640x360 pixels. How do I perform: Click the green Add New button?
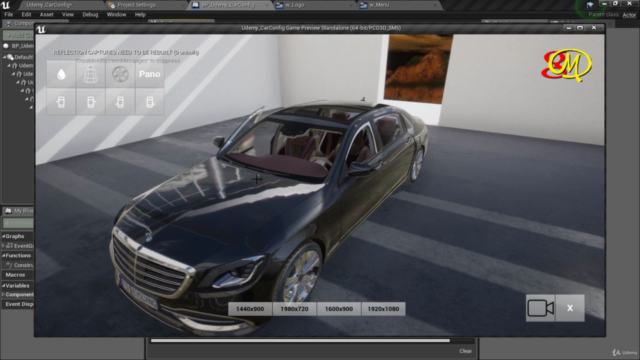(19, 223)
